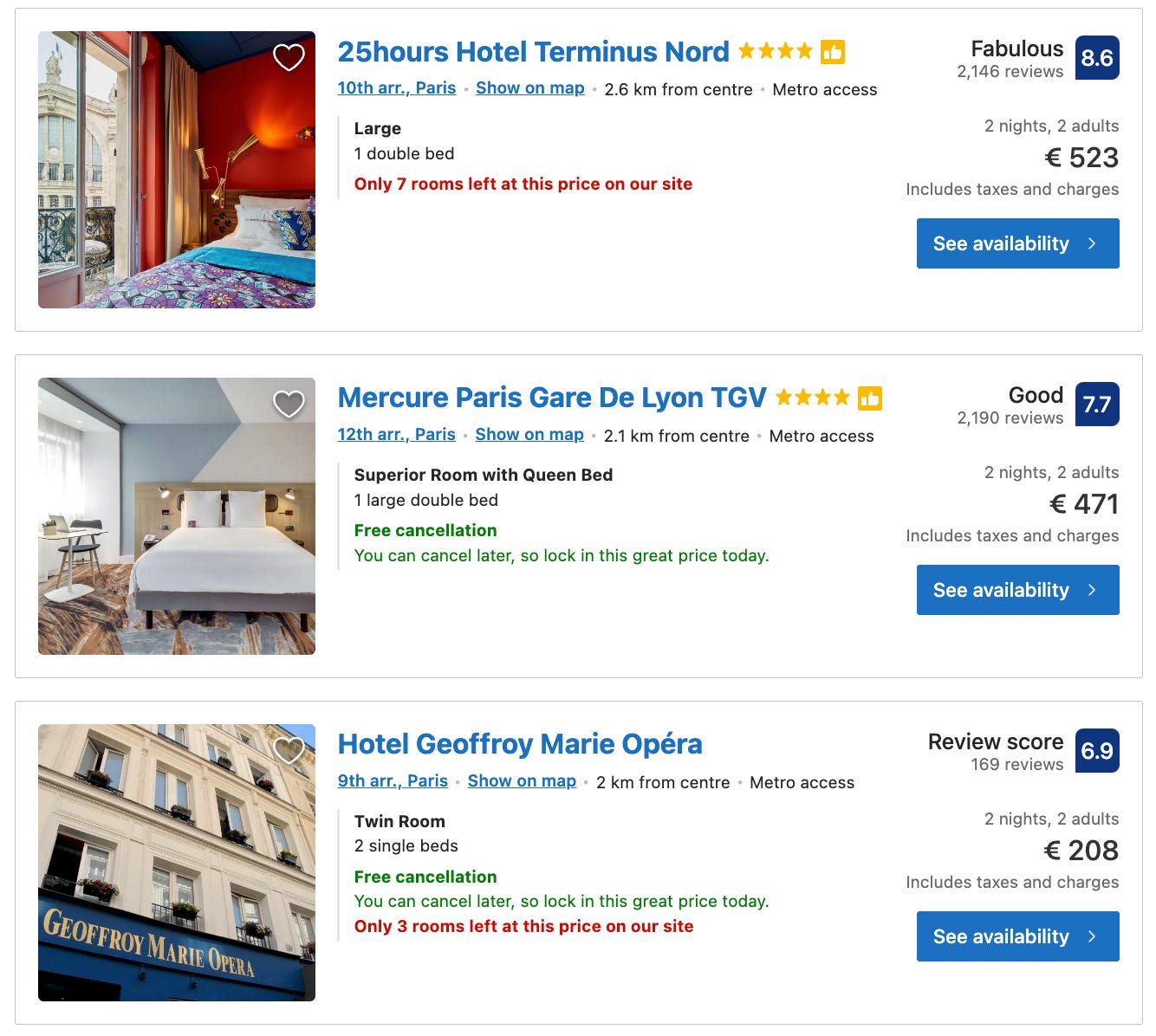Click the Fabulous review label for Terminus Nord
Image resolution: width=1156 pixels, height=1036 pixels.
(1016, 49)
